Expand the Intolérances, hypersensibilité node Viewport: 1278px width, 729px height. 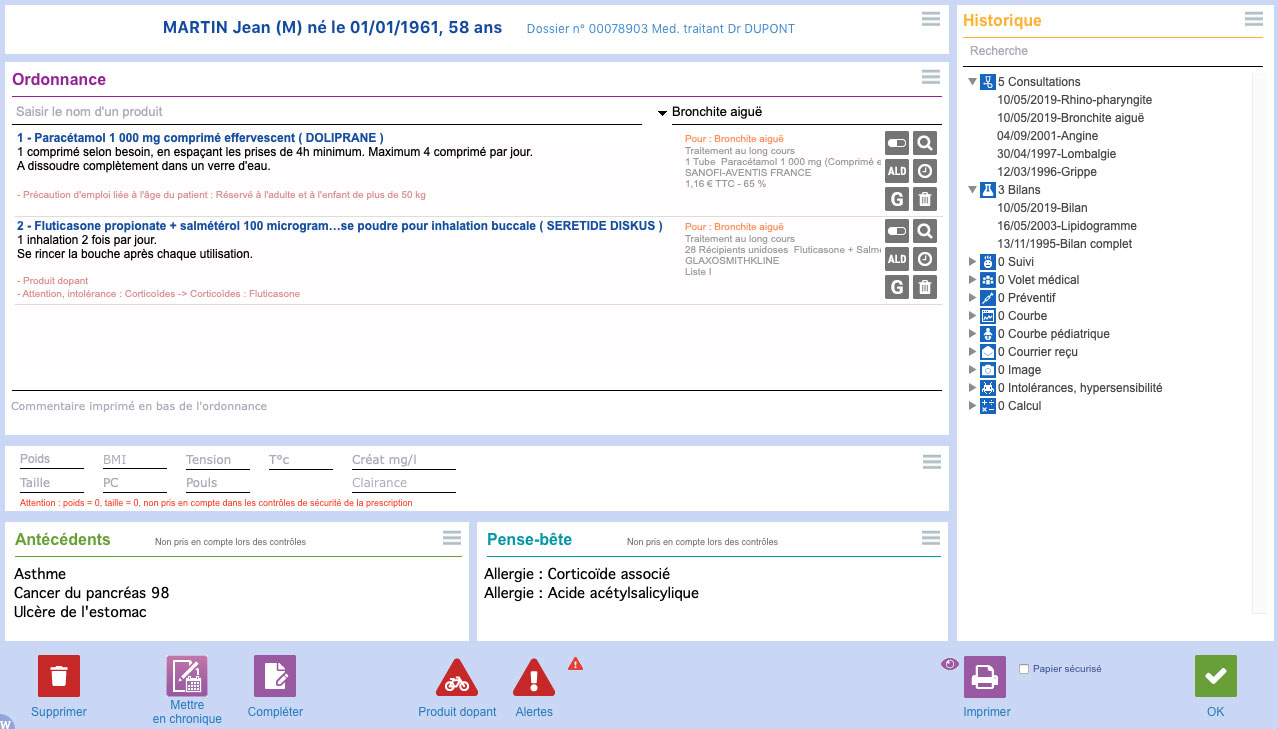[973, 388]
